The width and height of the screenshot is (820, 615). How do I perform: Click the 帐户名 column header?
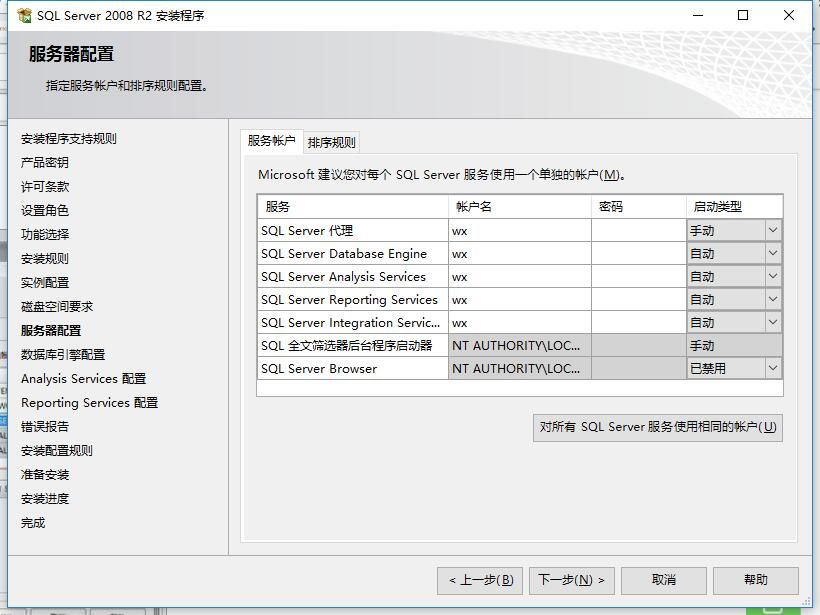pos(520,207)
